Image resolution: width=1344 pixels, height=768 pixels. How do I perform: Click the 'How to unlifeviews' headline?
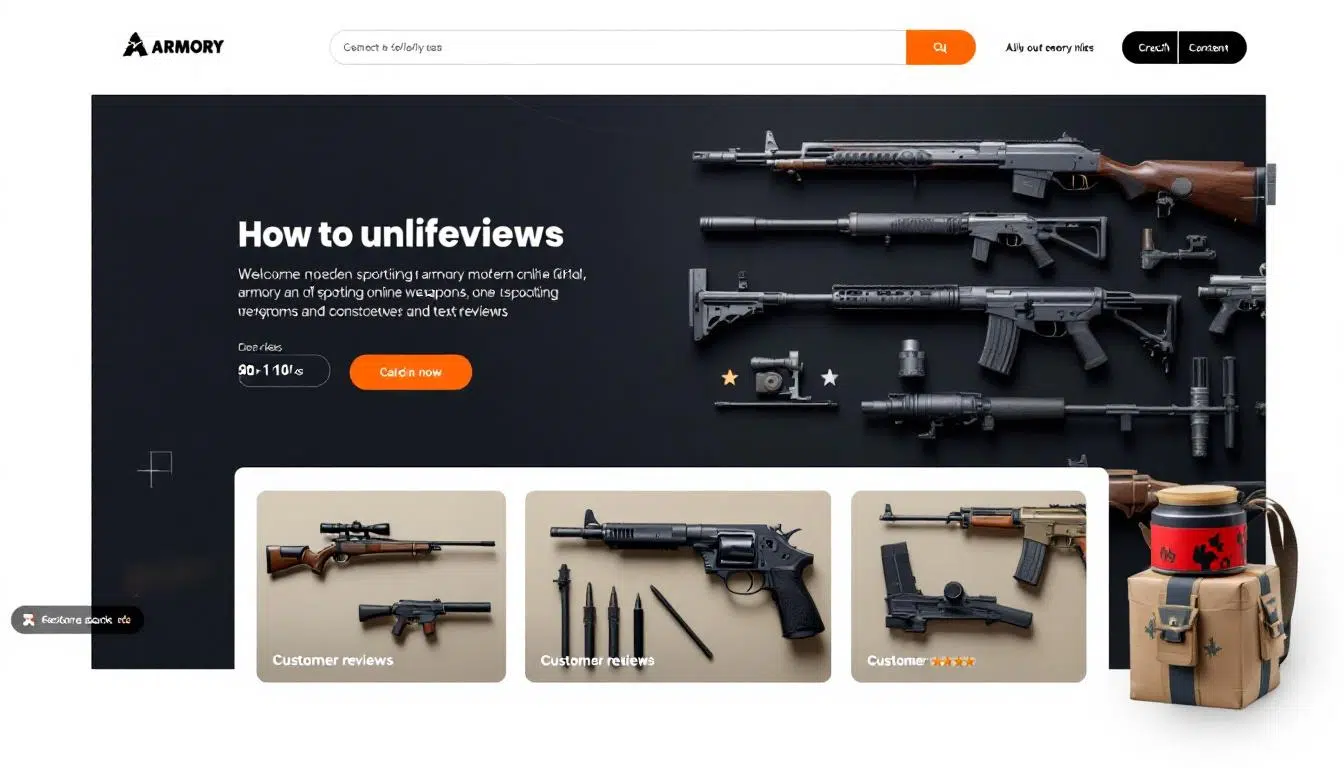[x=401, y=234]
